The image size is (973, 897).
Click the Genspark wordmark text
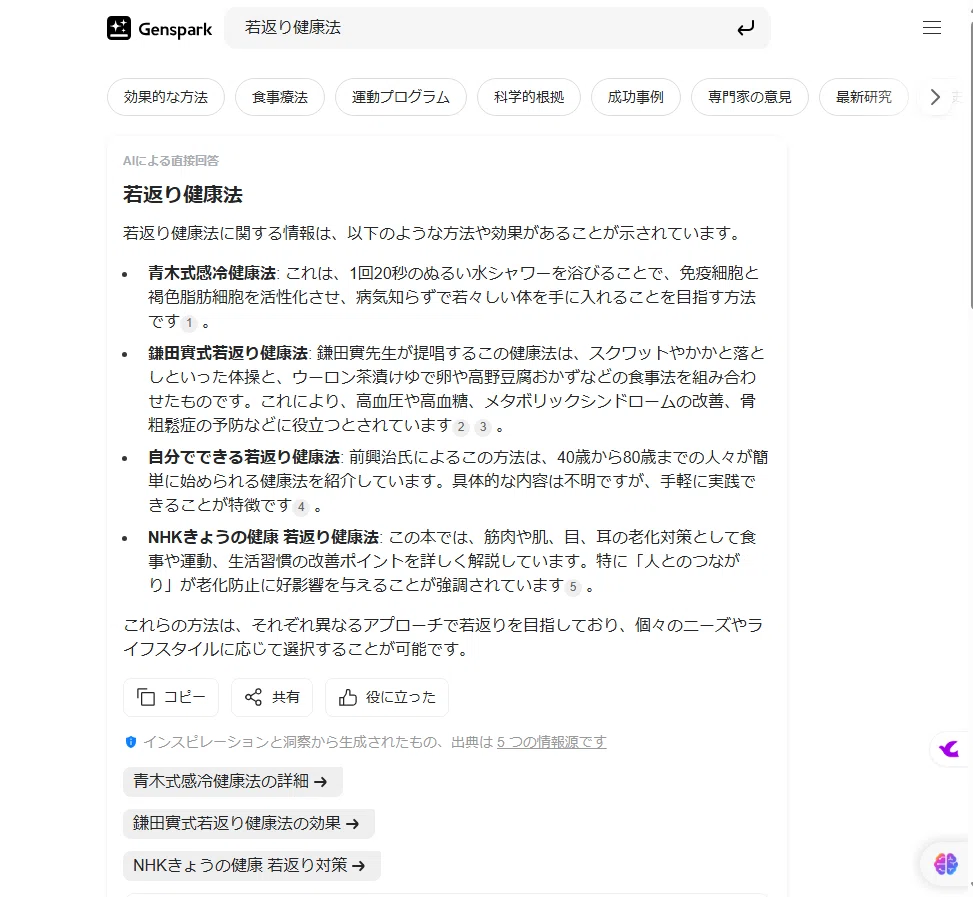click(x=175, y=29)
